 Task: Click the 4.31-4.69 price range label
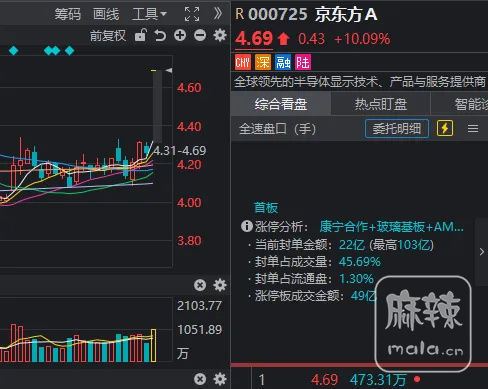tap(180, 151)
